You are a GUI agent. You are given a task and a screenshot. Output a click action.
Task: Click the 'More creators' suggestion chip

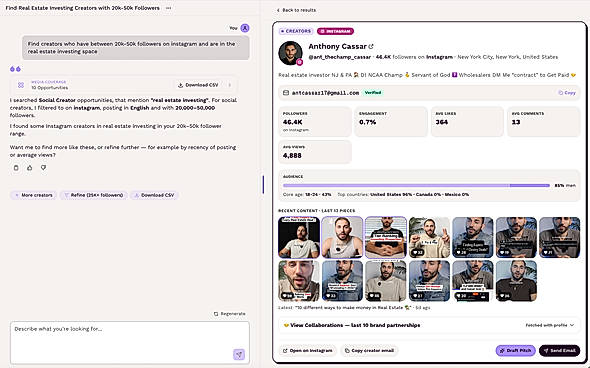(33, 195)
